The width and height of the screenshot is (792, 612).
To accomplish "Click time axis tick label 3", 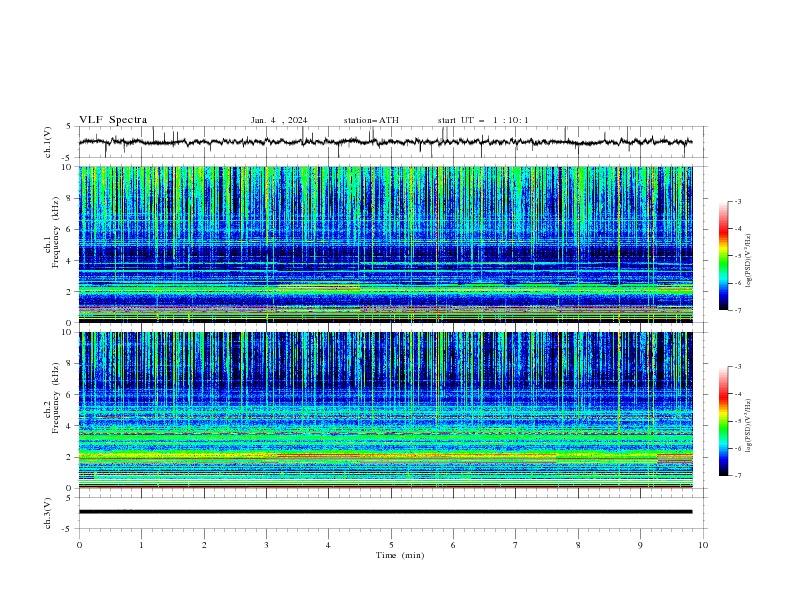I will coord(266,545).
